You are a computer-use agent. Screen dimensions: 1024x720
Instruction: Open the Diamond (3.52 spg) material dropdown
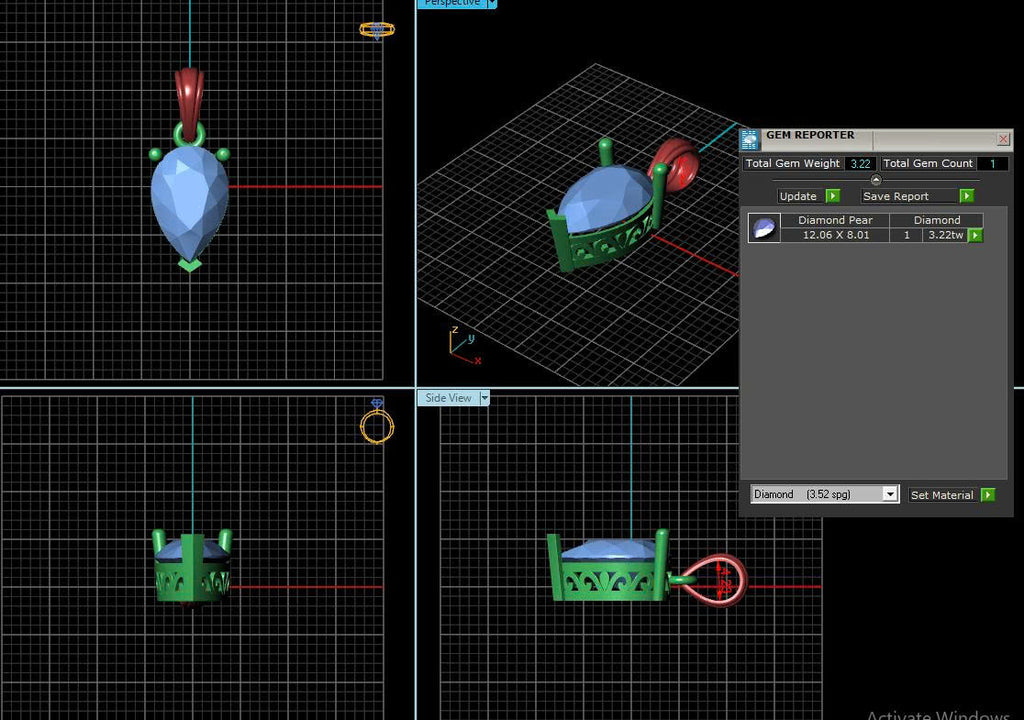click(x=889, y=494)
